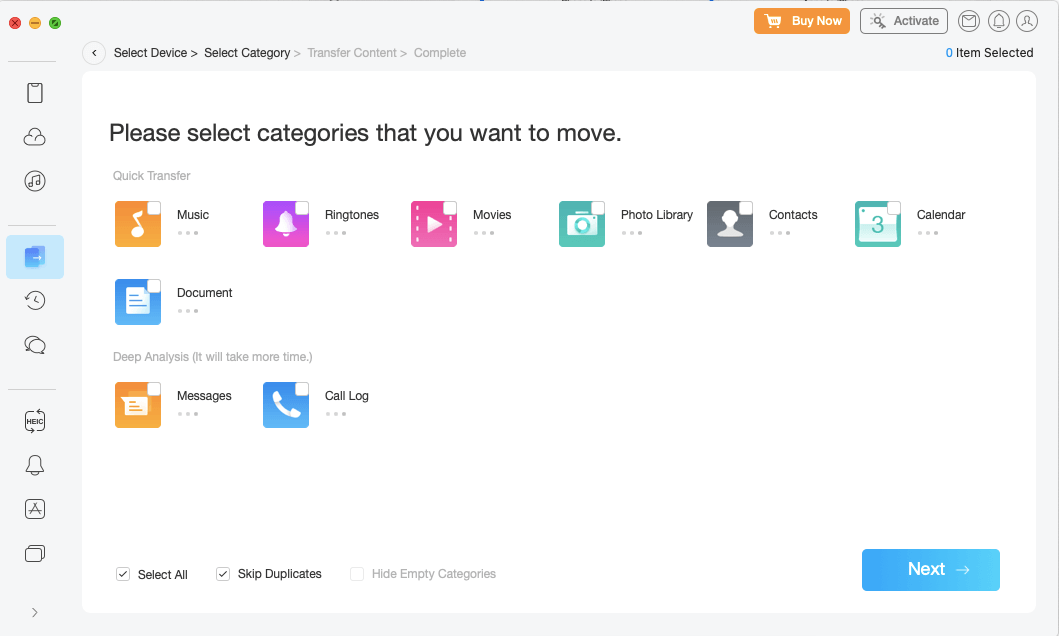
Task: Open the iCloud manager in sidebar
Action: (35, 137)
